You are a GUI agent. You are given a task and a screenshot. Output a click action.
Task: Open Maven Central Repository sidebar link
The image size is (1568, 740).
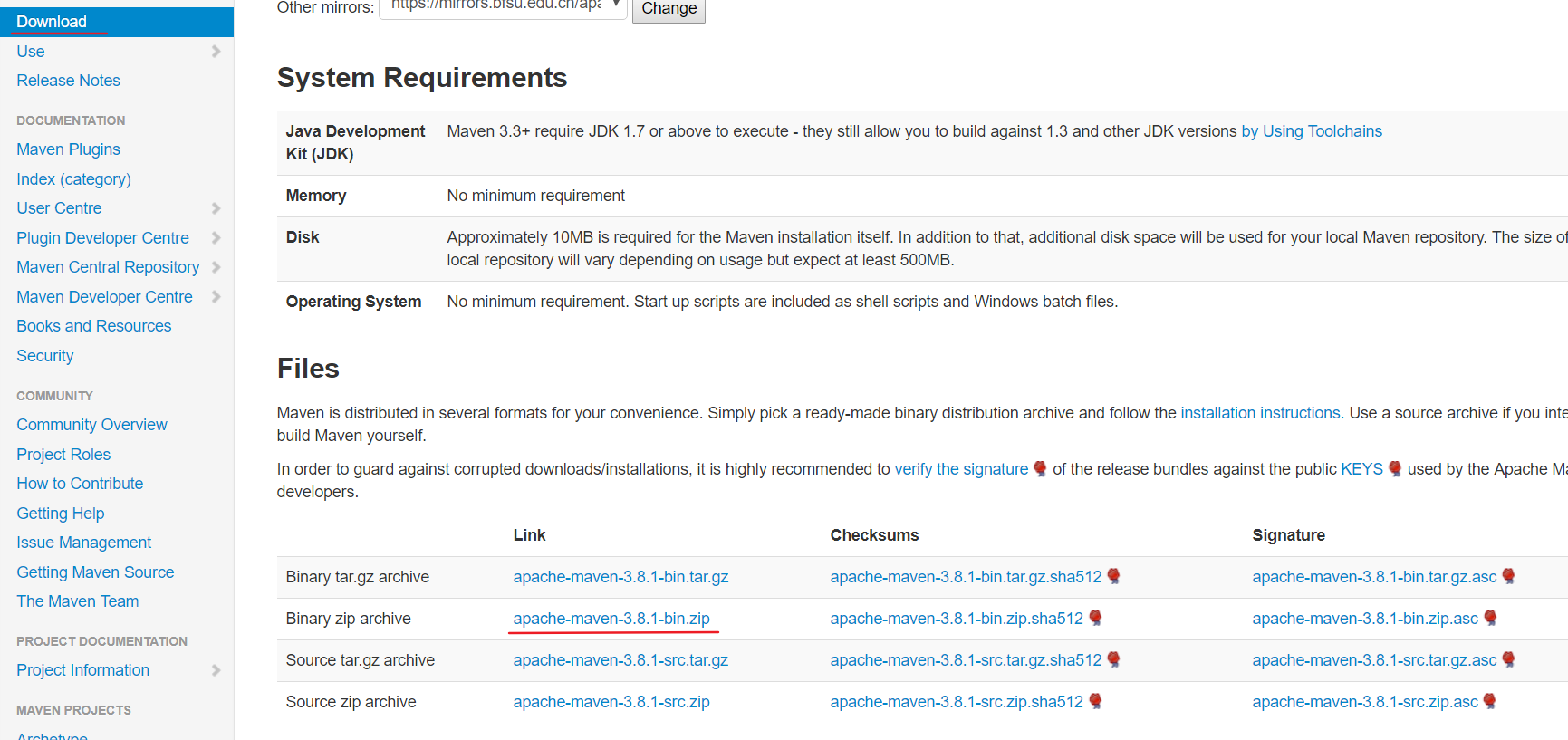(108, 267)
